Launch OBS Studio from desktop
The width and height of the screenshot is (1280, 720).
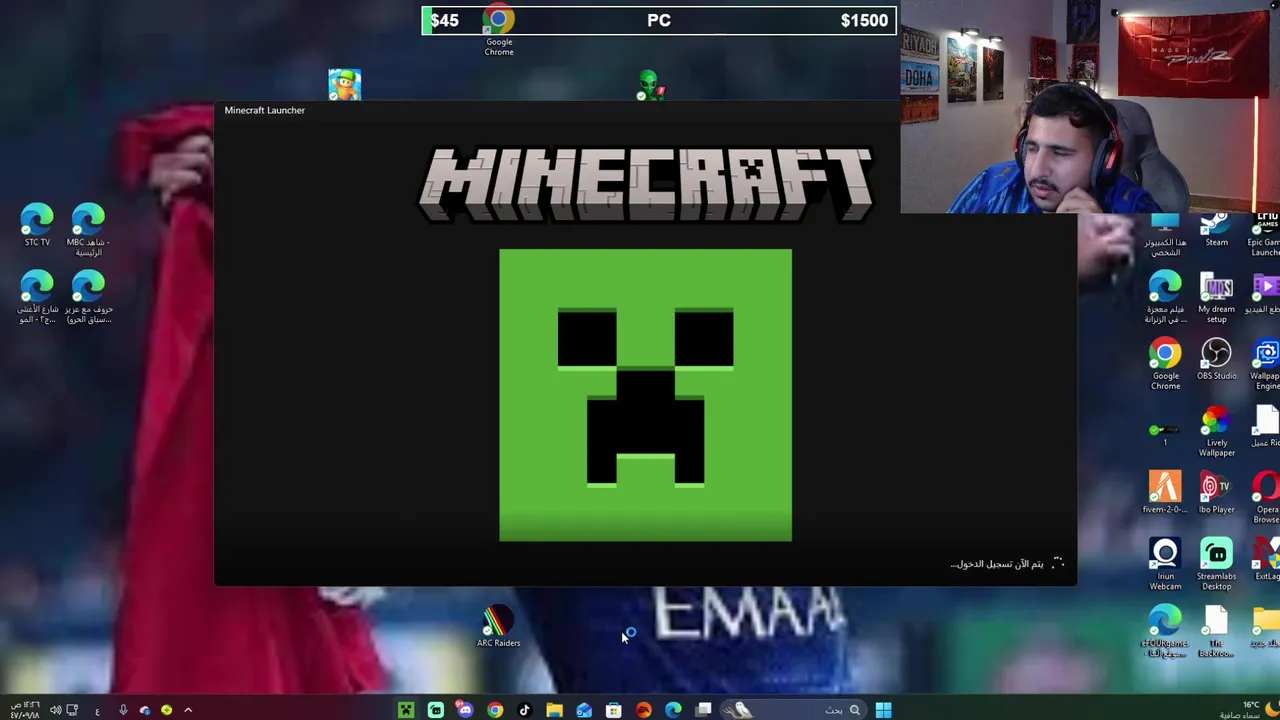point(1216,360)
